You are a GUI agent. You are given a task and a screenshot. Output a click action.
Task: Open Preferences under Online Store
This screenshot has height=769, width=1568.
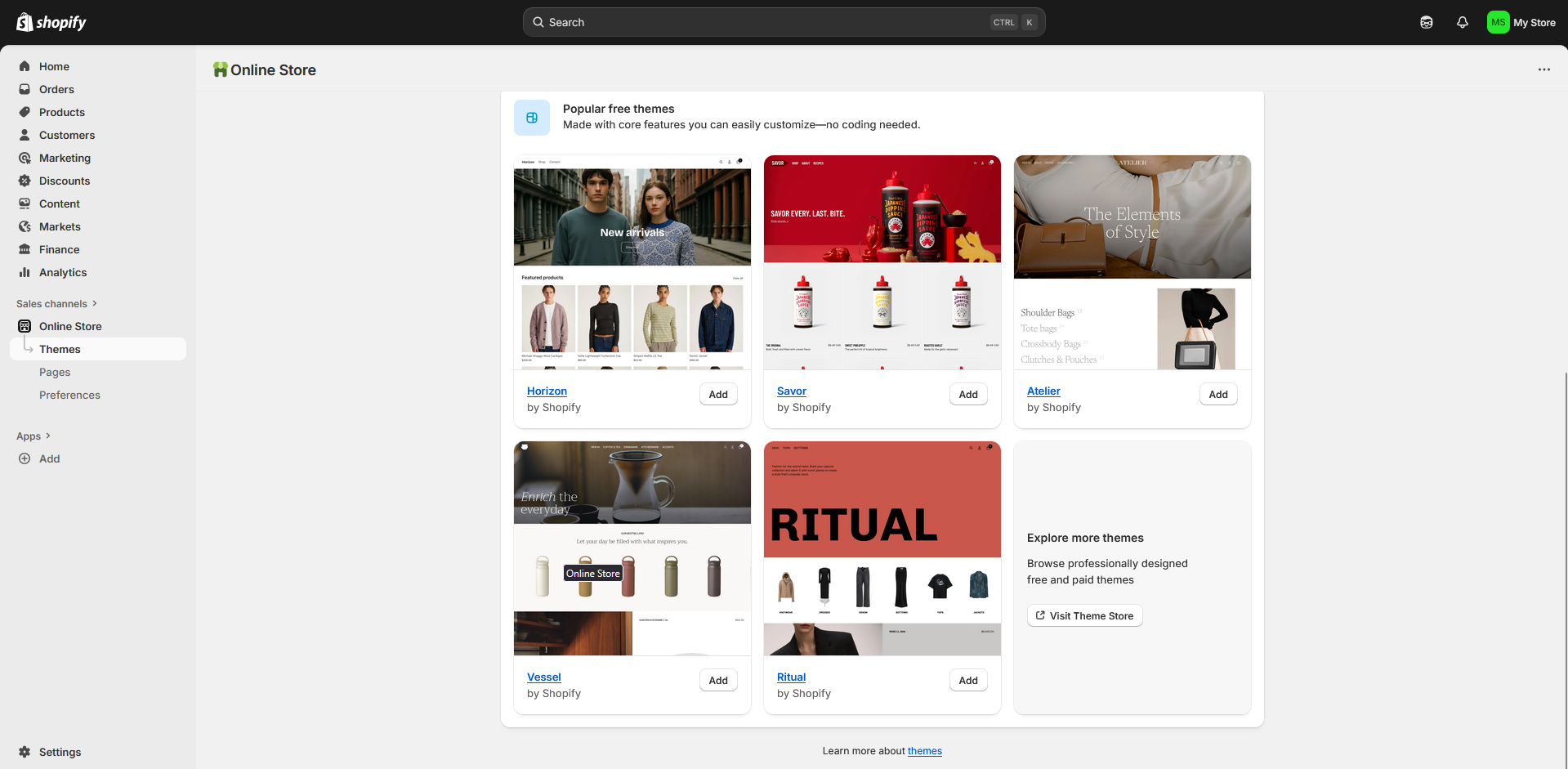click(x=69, y=395)
